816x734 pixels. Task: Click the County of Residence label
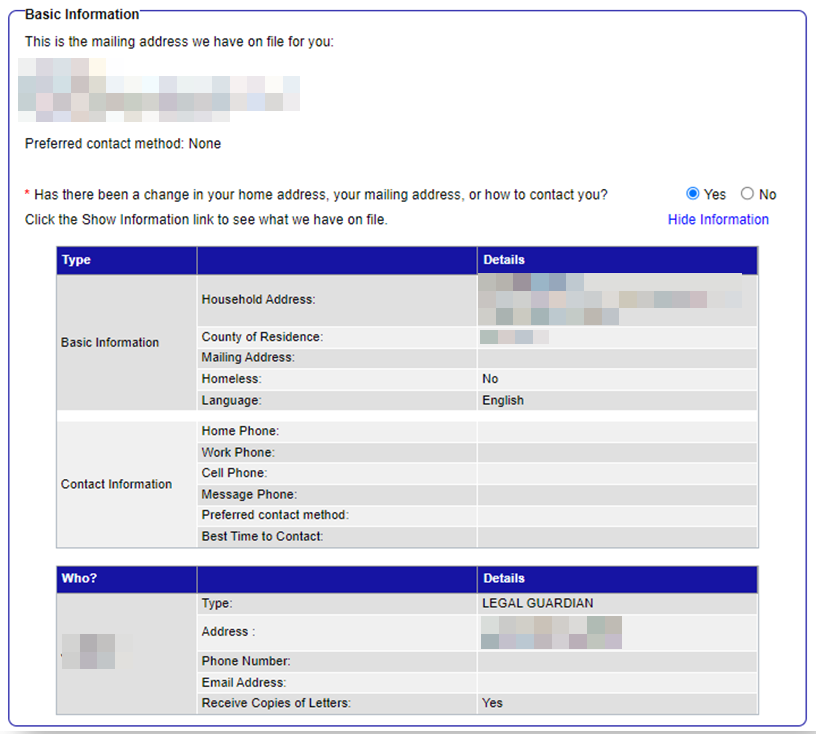262,337
